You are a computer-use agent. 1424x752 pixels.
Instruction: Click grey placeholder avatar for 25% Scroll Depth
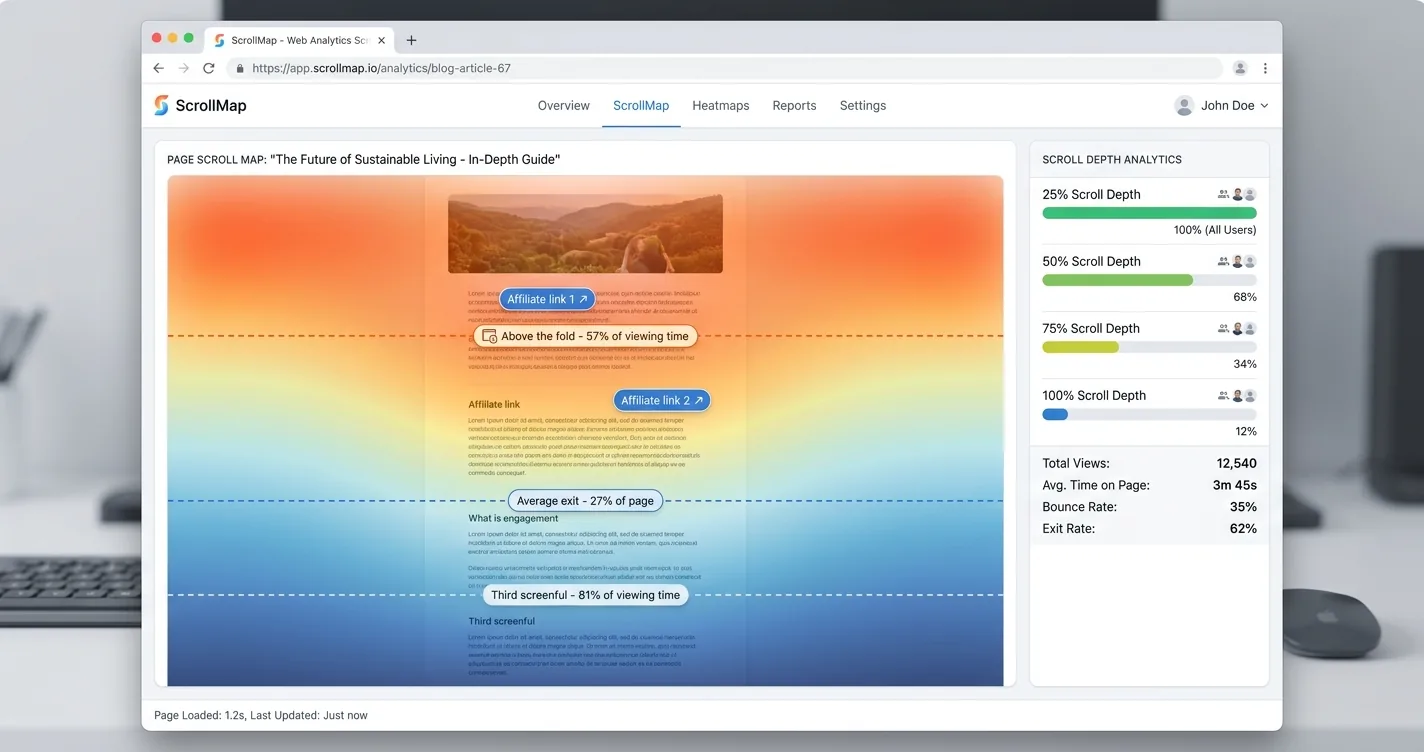pos(1250,194)
